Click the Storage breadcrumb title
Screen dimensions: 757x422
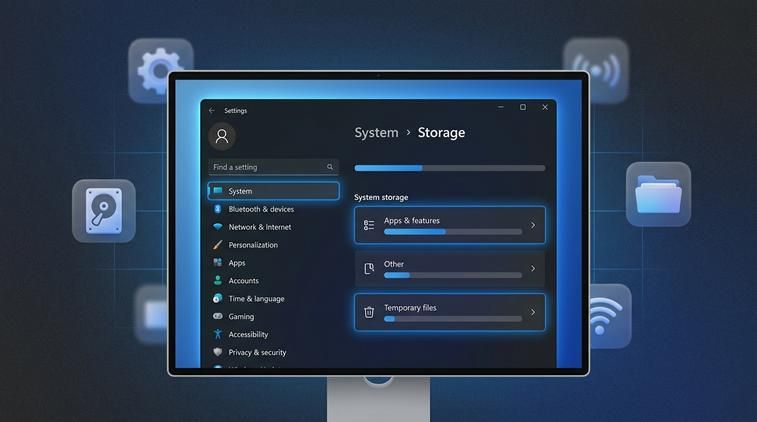click(441, 132)
